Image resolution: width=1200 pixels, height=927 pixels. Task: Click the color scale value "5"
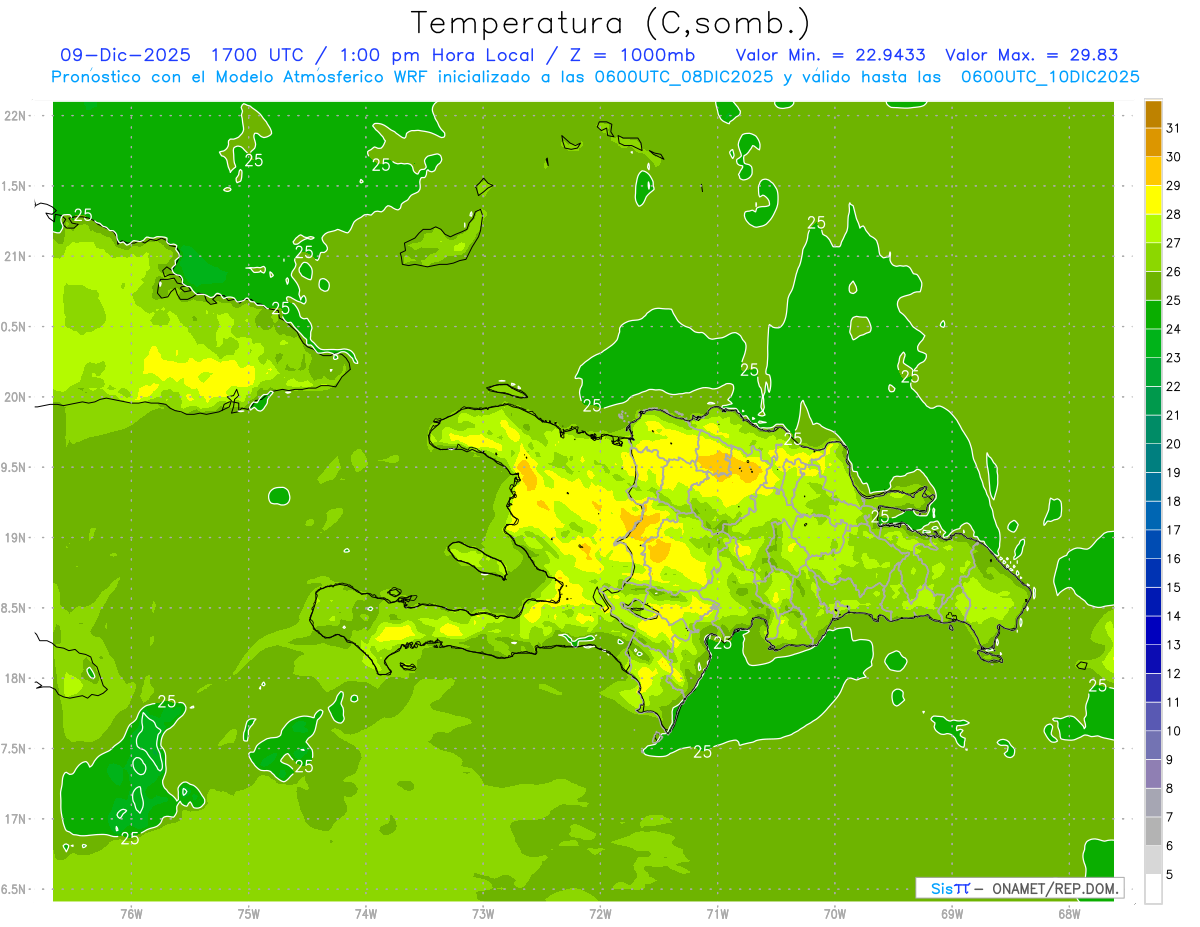click(x=1170, y=874)
